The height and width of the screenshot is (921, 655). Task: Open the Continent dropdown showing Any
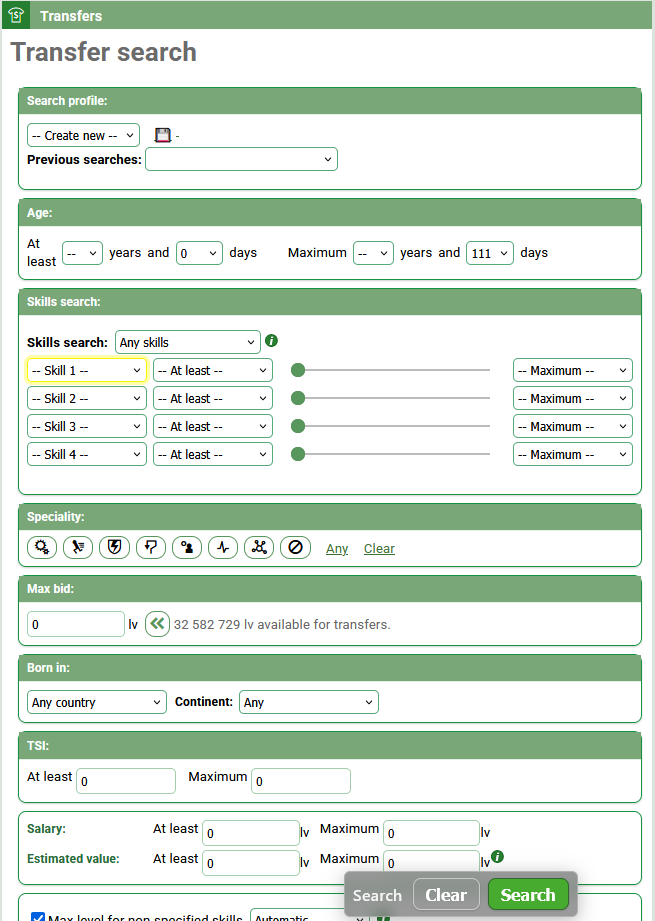pos(308,702)
